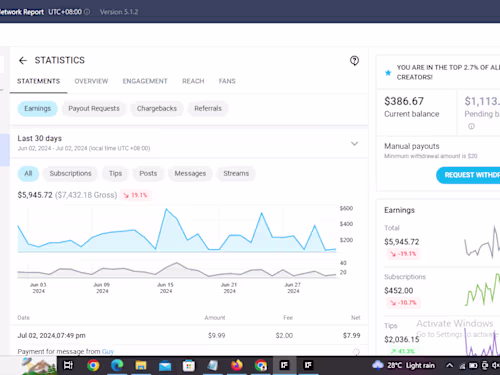Viewport: 500px width, 375px height.
Task: Switch to the Payout Requests statement view
Action: tap(94, 109)
